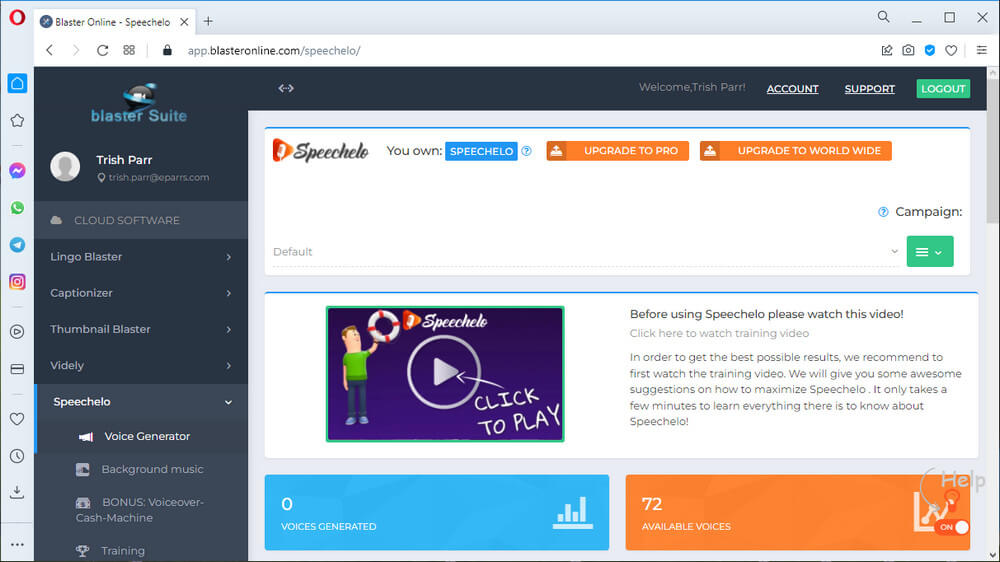The height and width of the screenshot is (562, 1000).
Task: Click help icon next to SPEECHELO badge
Action: (x=526, y=151)
